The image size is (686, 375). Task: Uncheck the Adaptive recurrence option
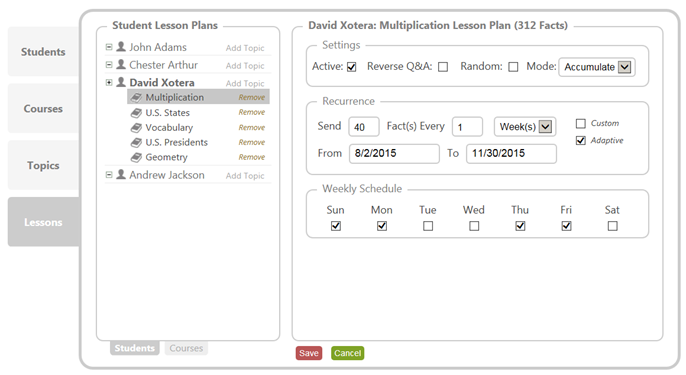(581, 140)
